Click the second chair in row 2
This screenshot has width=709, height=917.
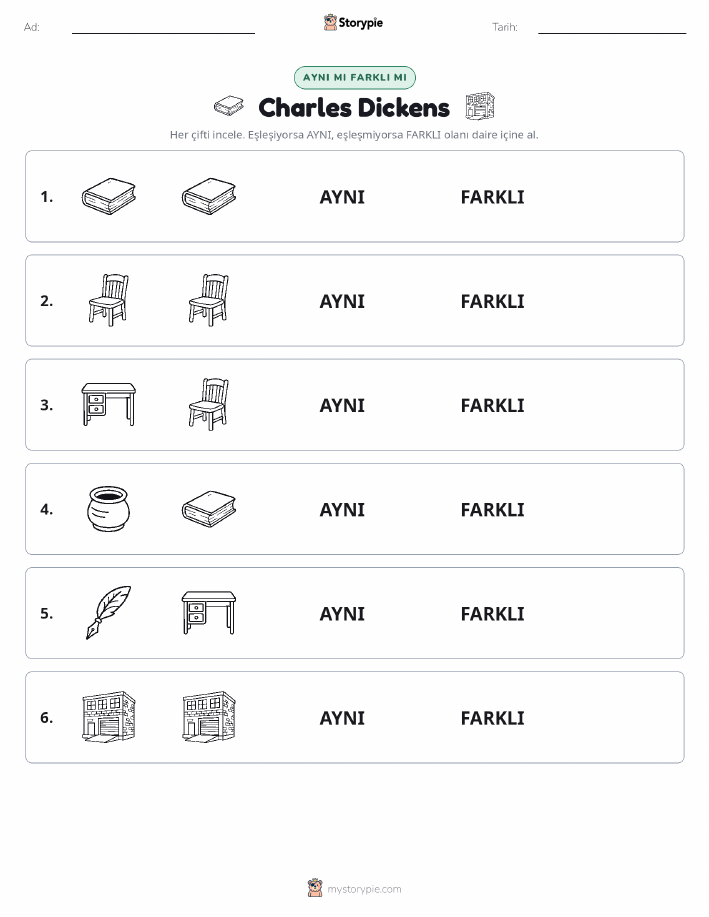(x=209, y=300)
